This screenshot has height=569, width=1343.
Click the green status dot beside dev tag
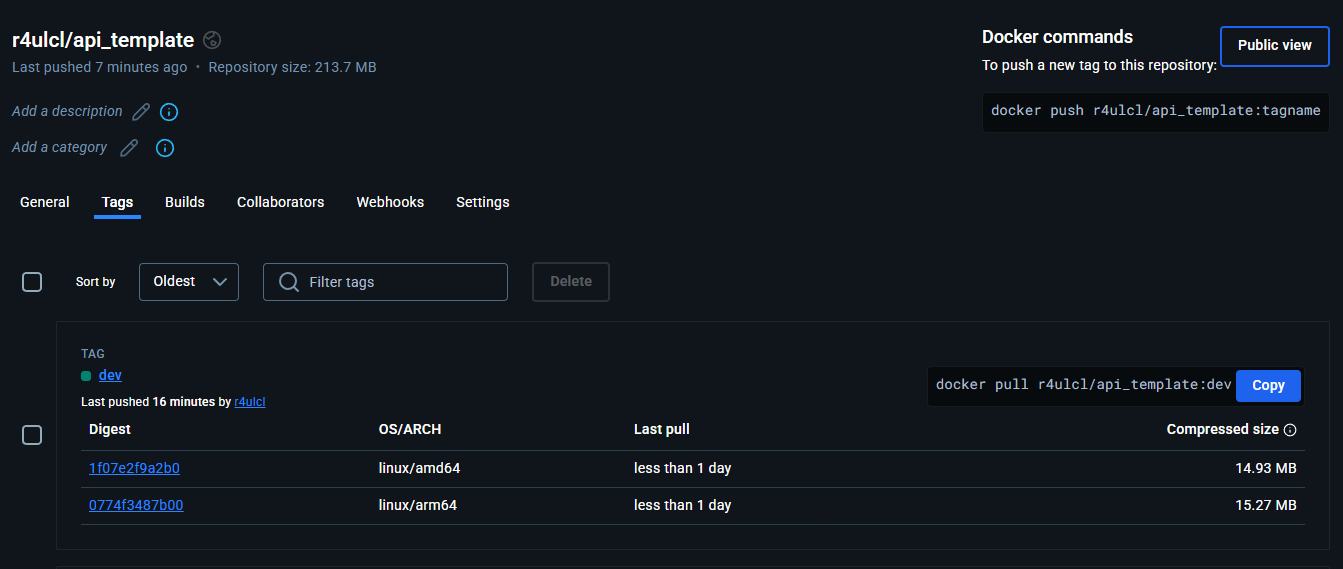pyautogui.click(x=86, y=376)
